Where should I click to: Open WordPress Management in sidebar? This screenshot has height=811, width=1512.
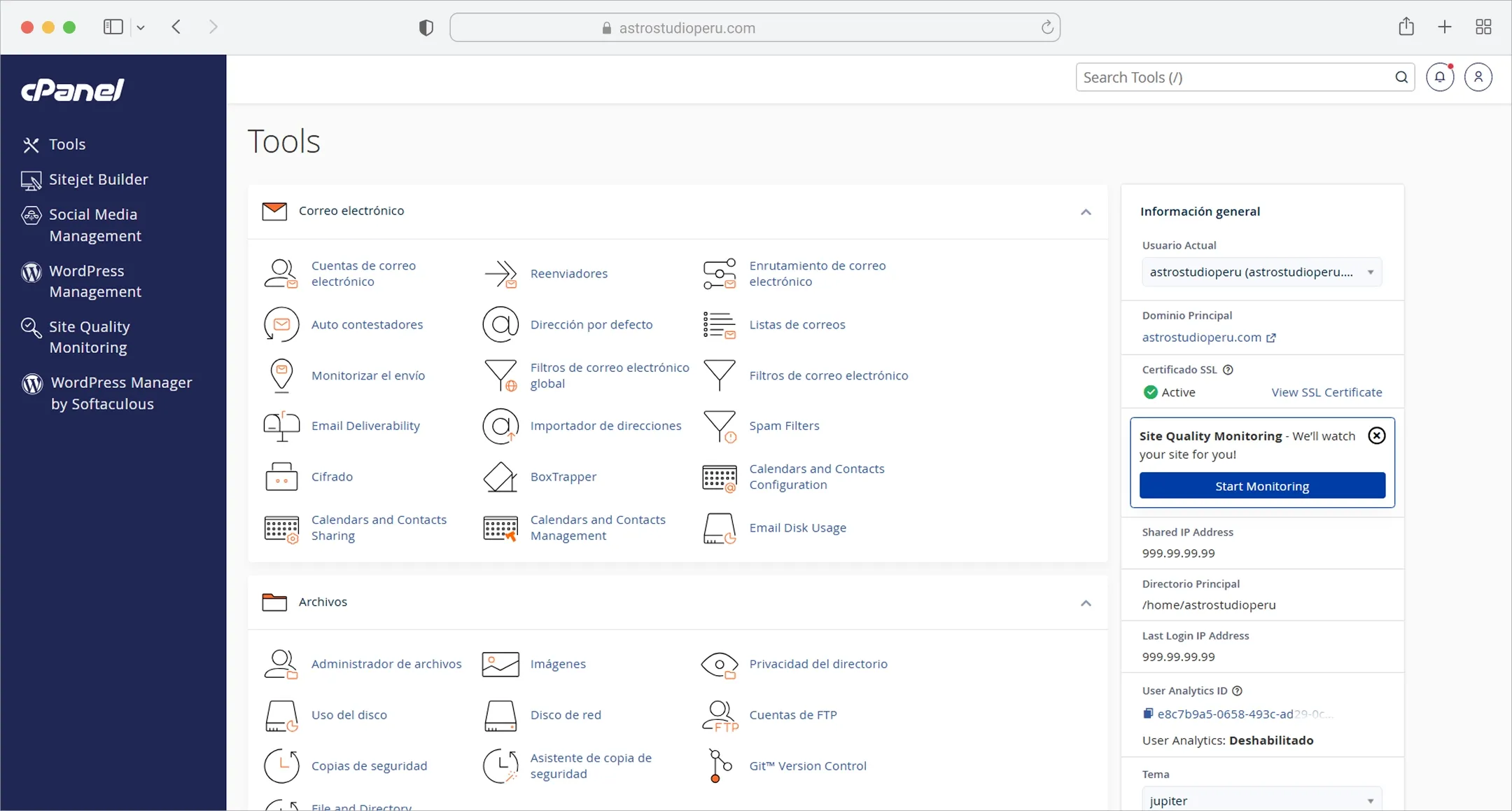point(94,282)
